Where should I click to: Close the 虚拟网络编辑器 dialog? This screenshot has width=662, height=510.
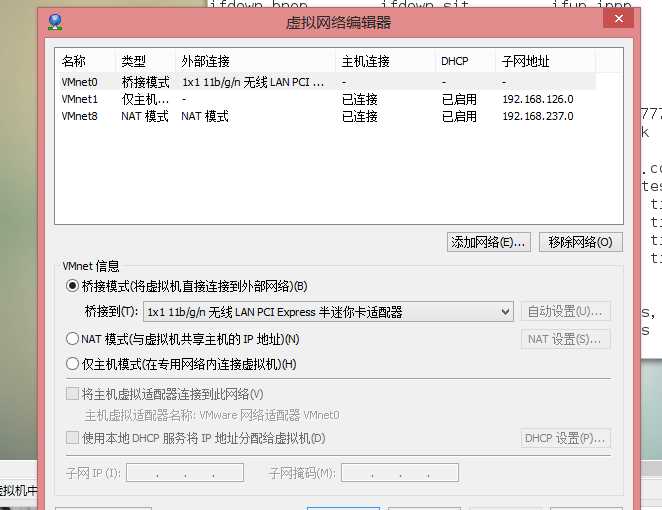click(x=619, y=19)
